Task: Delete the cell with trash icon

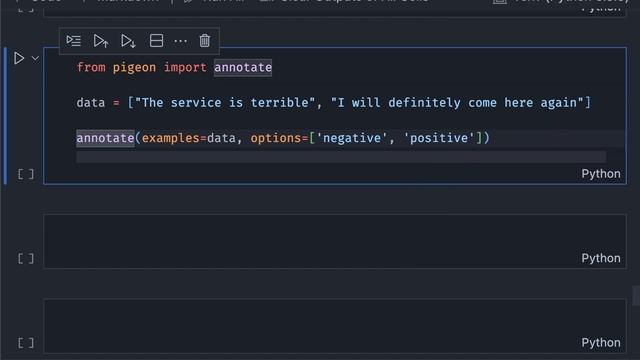Action: 204,41
